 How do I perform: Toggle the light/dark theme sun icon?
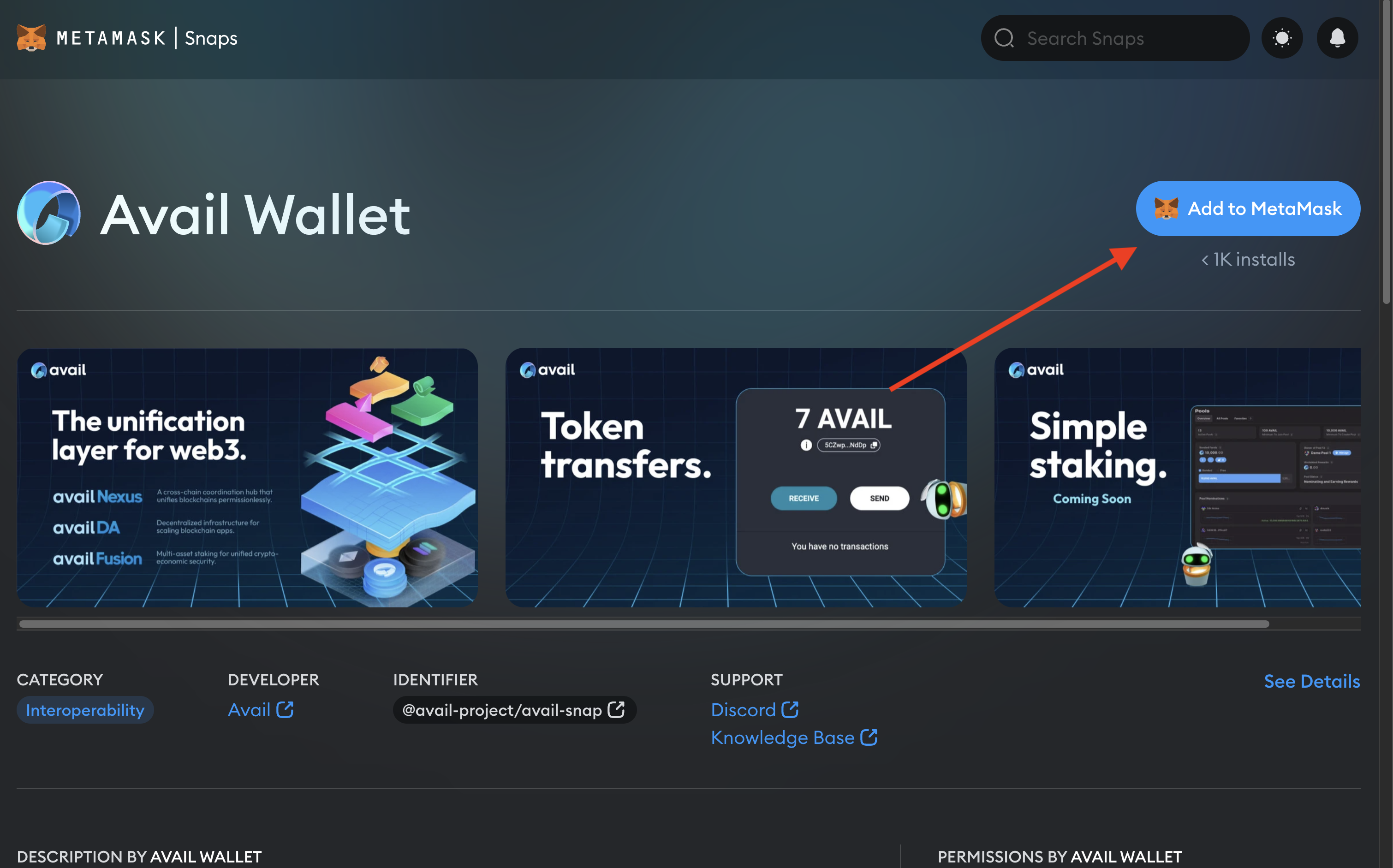[1282, 38]
